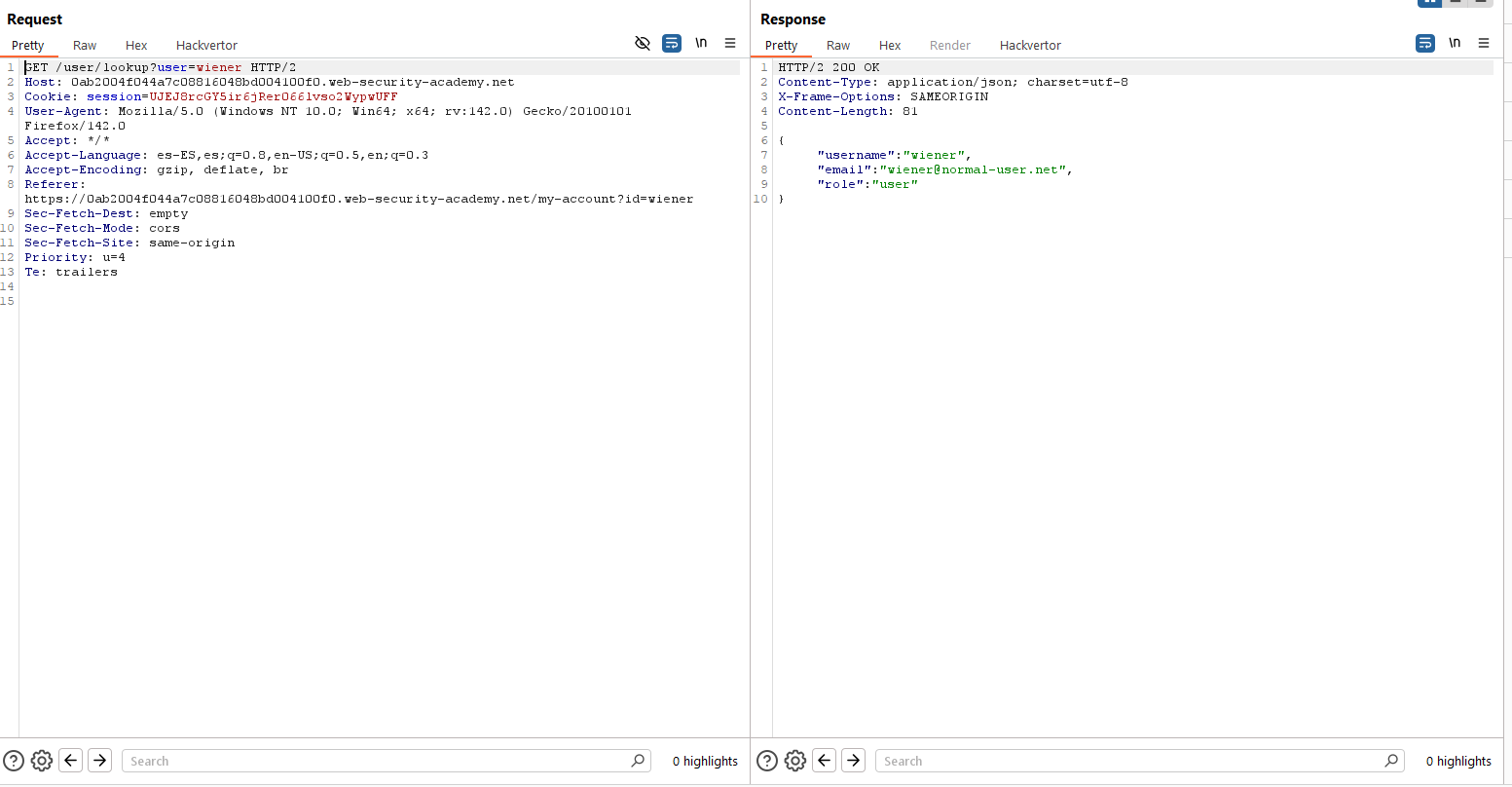Open help icon below Response panel
The image size is (1512, 787).
(767, 761)
